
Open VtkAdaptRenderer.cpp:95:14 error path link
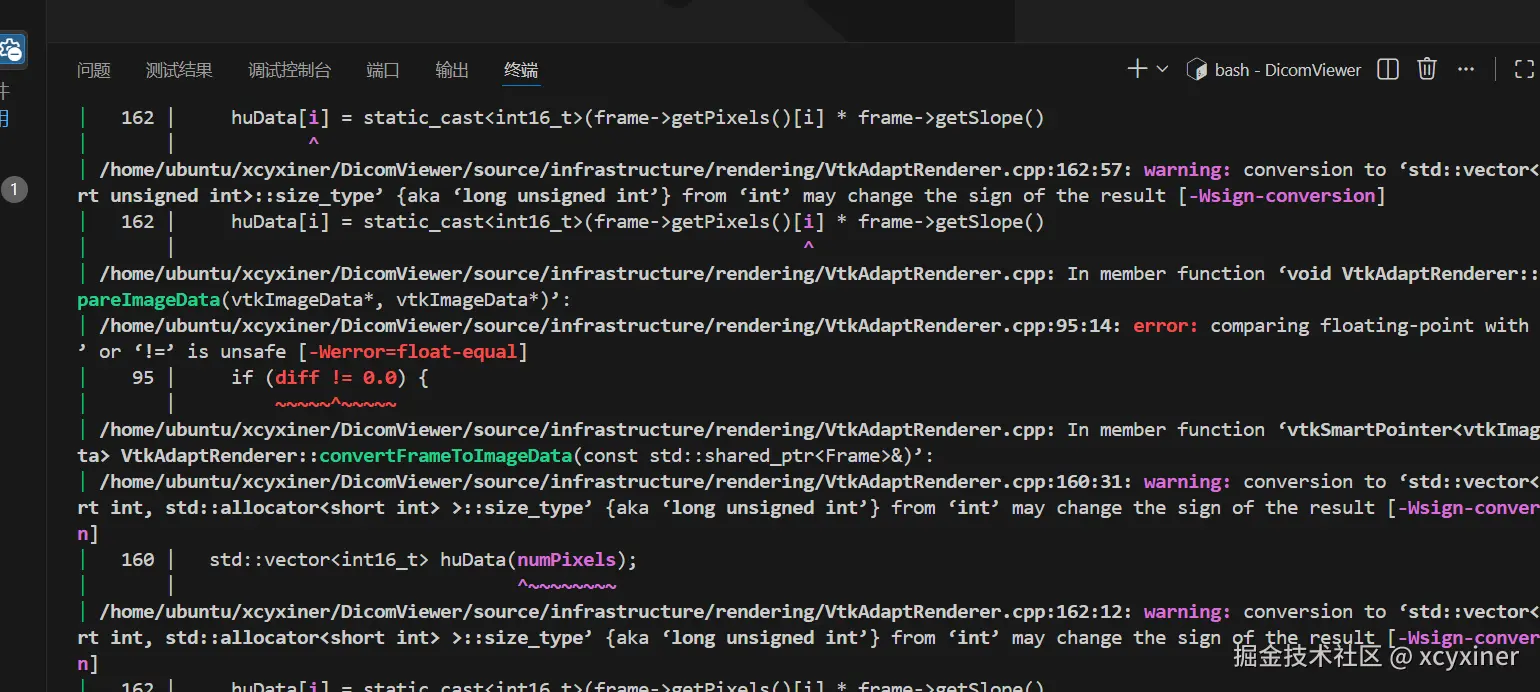[x=610, y=326]
